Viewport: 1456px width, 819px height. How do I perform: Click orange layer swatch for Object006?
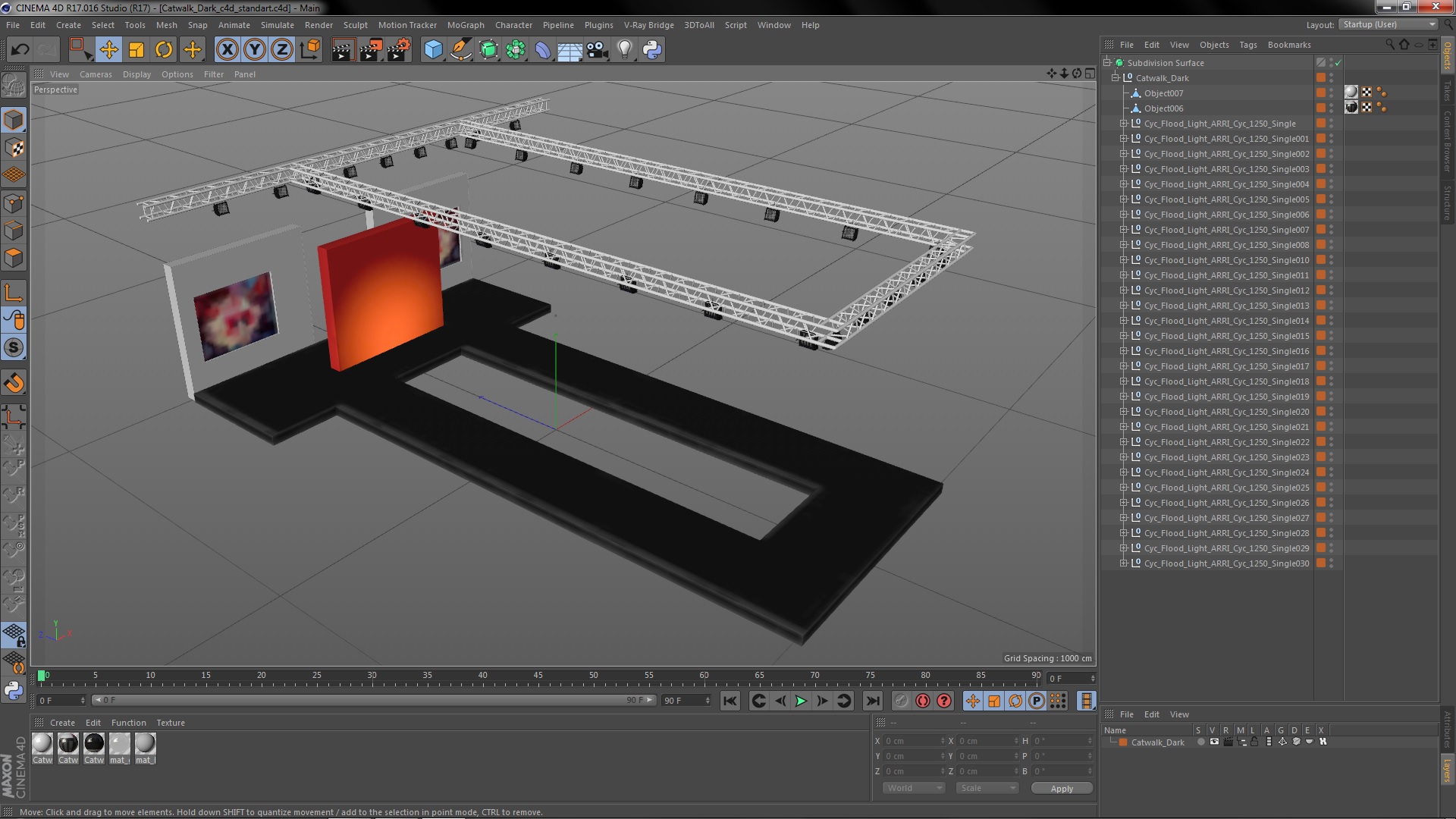[x=1321, y=108]
